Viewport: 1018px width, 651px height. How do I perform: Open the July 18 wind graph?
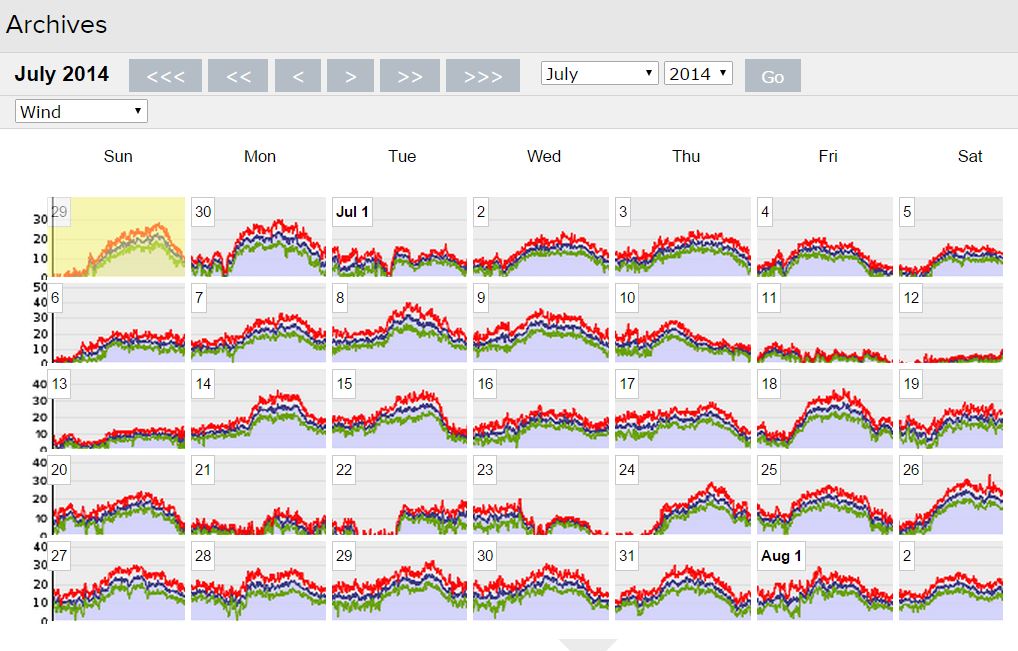pyautogui.click(x=824, y=409)
